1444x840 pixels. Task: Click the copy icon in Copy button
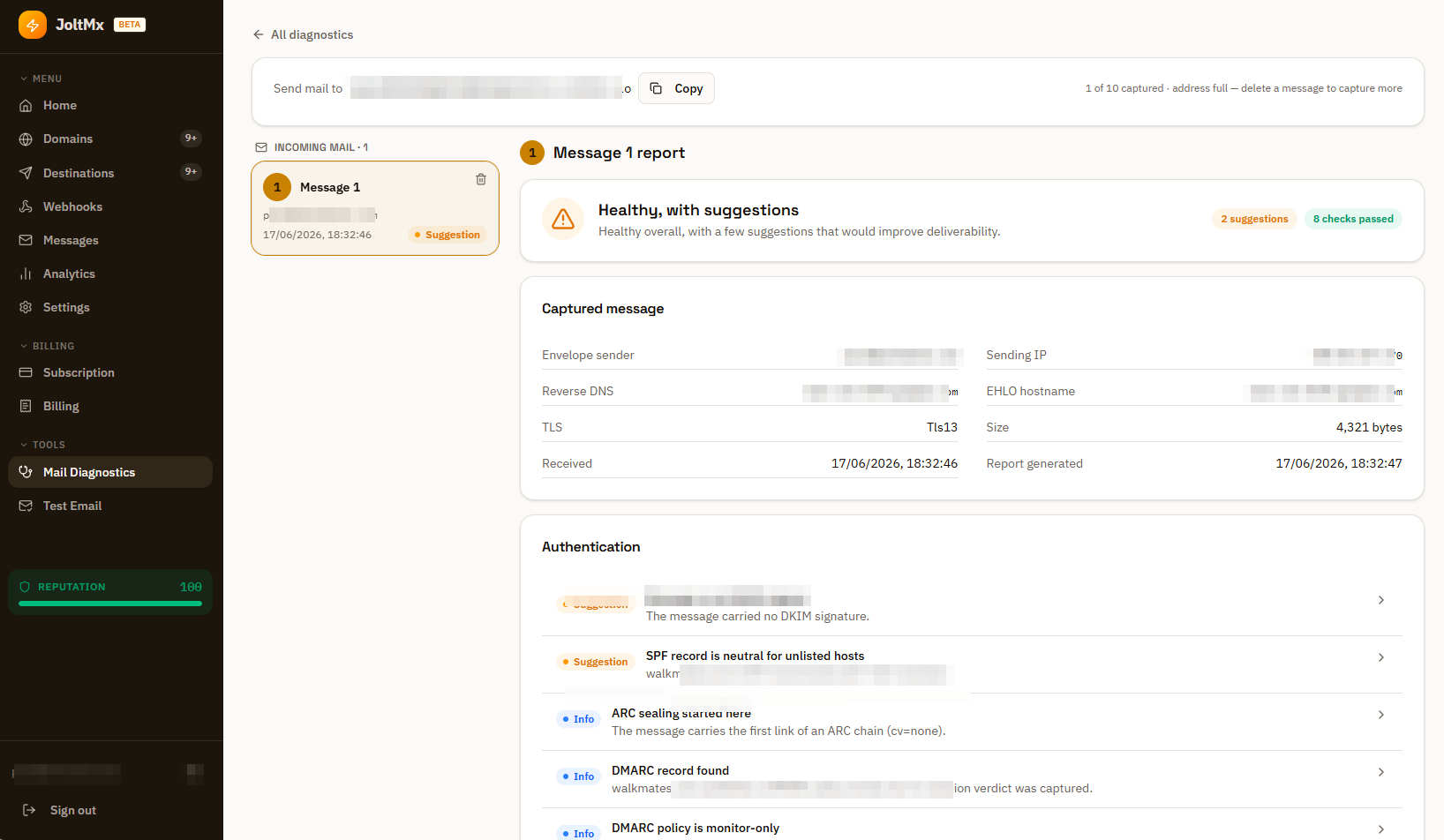coord(656,88)
